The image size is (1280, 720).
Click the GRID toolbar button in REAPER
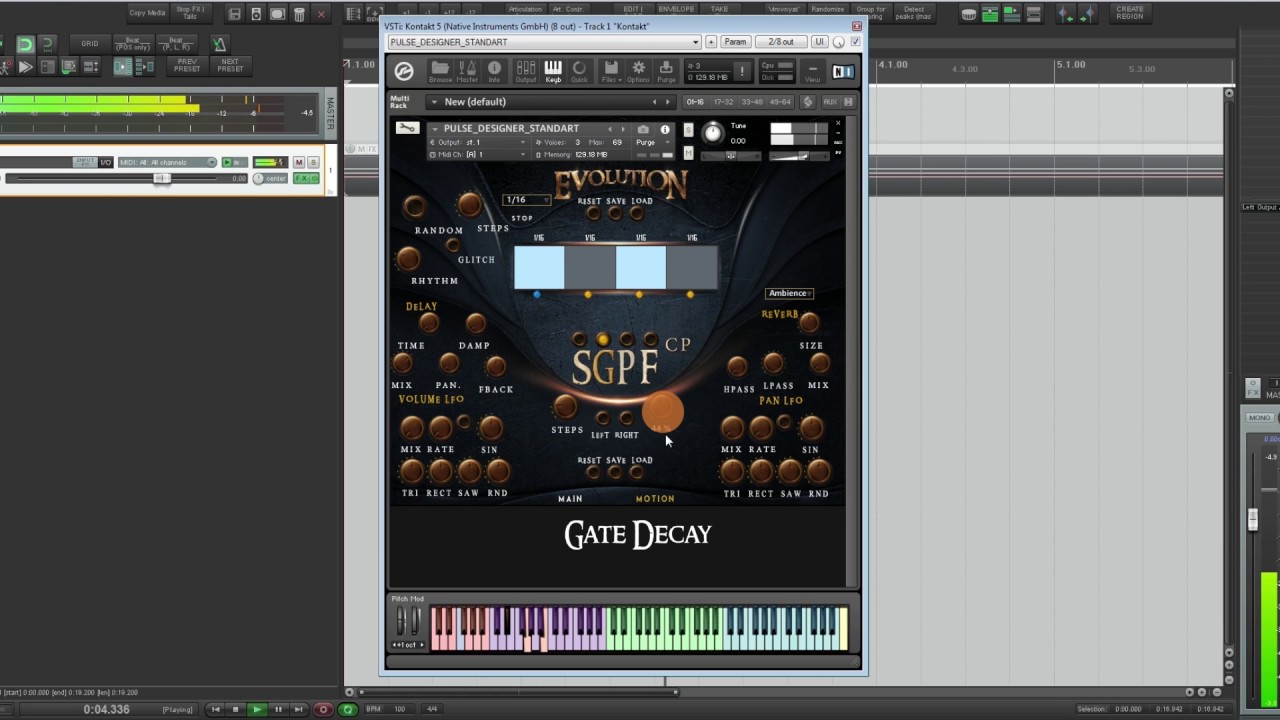tap(90, 44)
